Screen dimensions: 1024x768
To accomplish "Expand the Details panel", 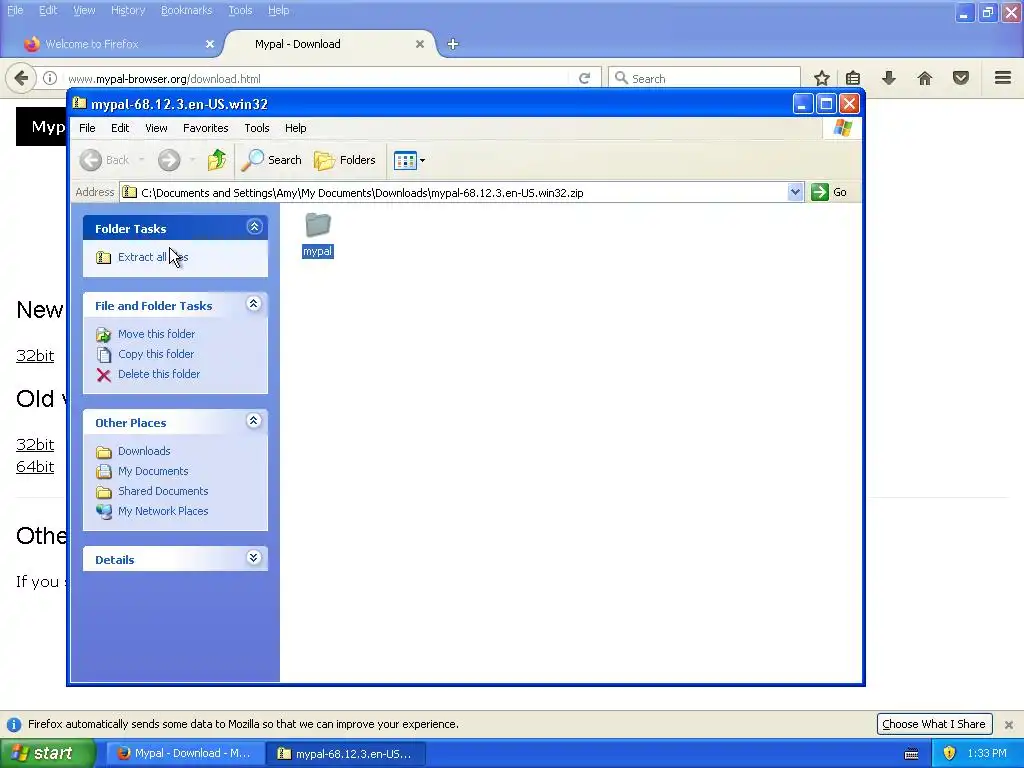I will [254, 558].
